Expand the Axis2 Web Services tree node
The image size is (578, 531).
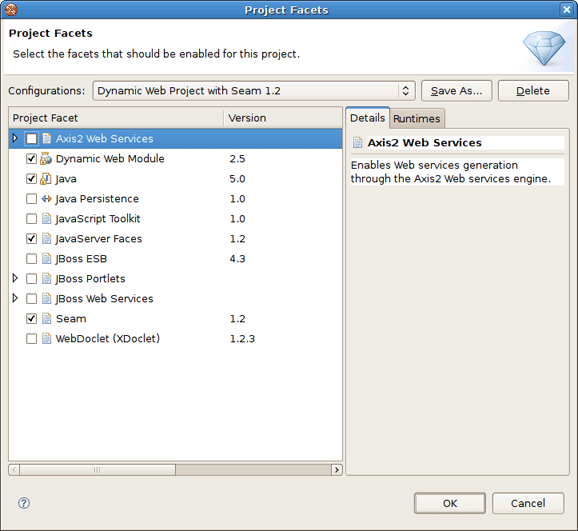click(x=15, y=138)
